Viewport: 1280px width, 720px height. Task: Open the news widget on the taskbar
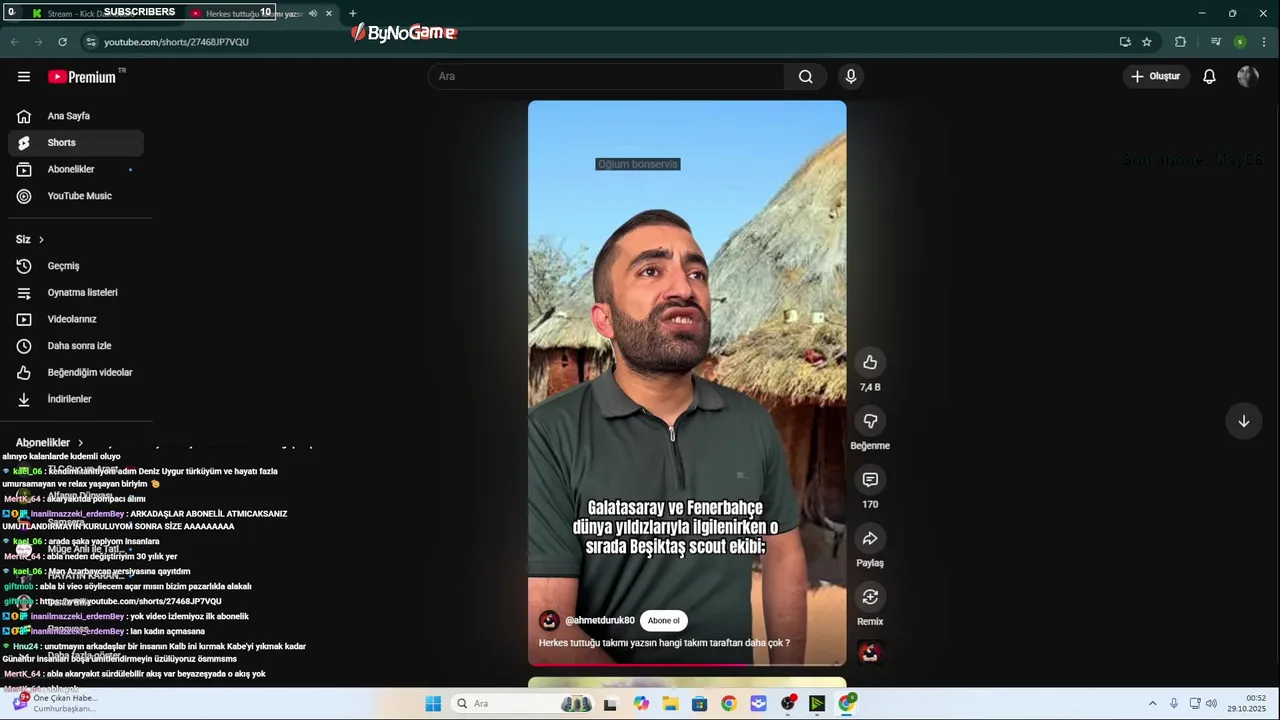(55, 704)
